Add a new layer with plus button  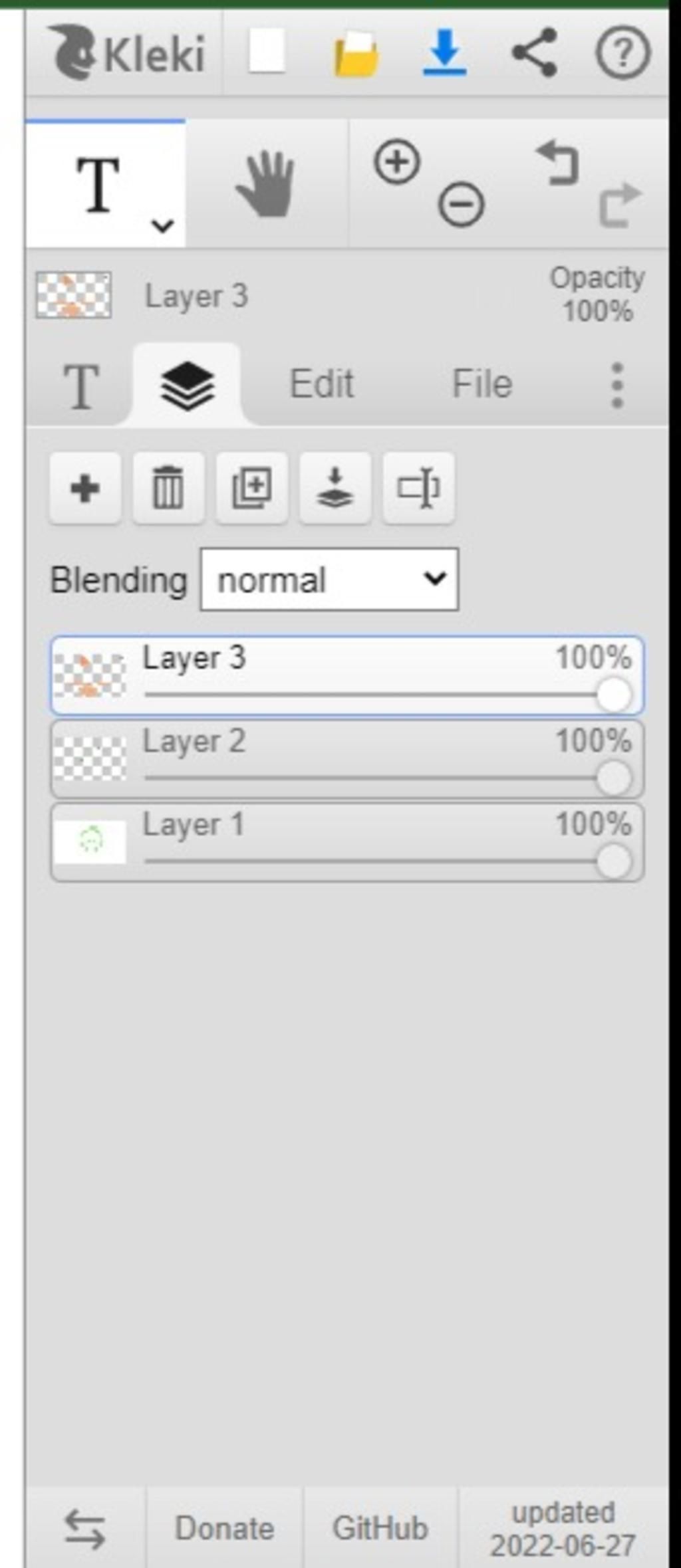click(x=85, y=489)
